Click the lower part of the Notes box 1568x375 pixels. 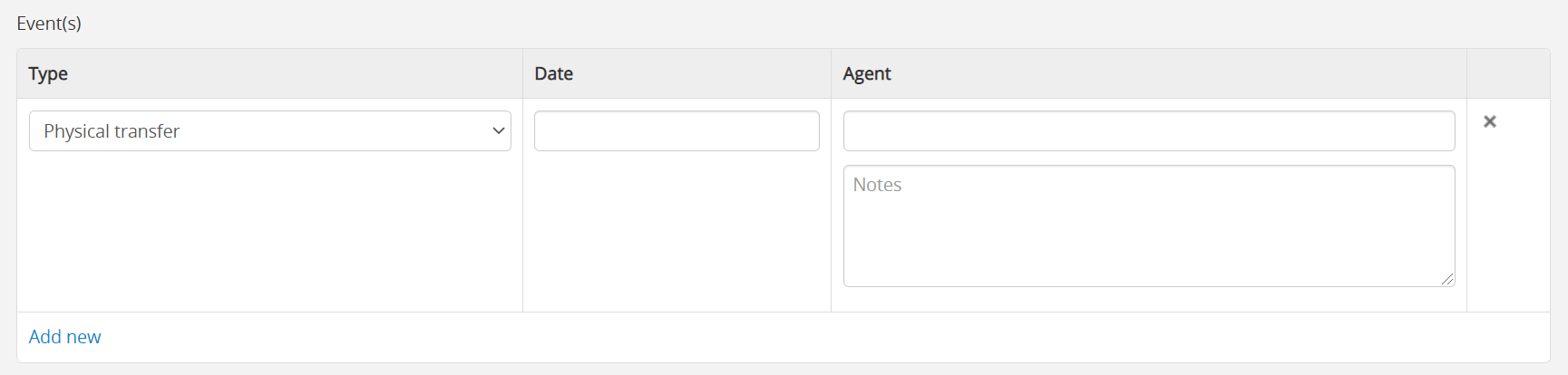(x=1148, y=267)
